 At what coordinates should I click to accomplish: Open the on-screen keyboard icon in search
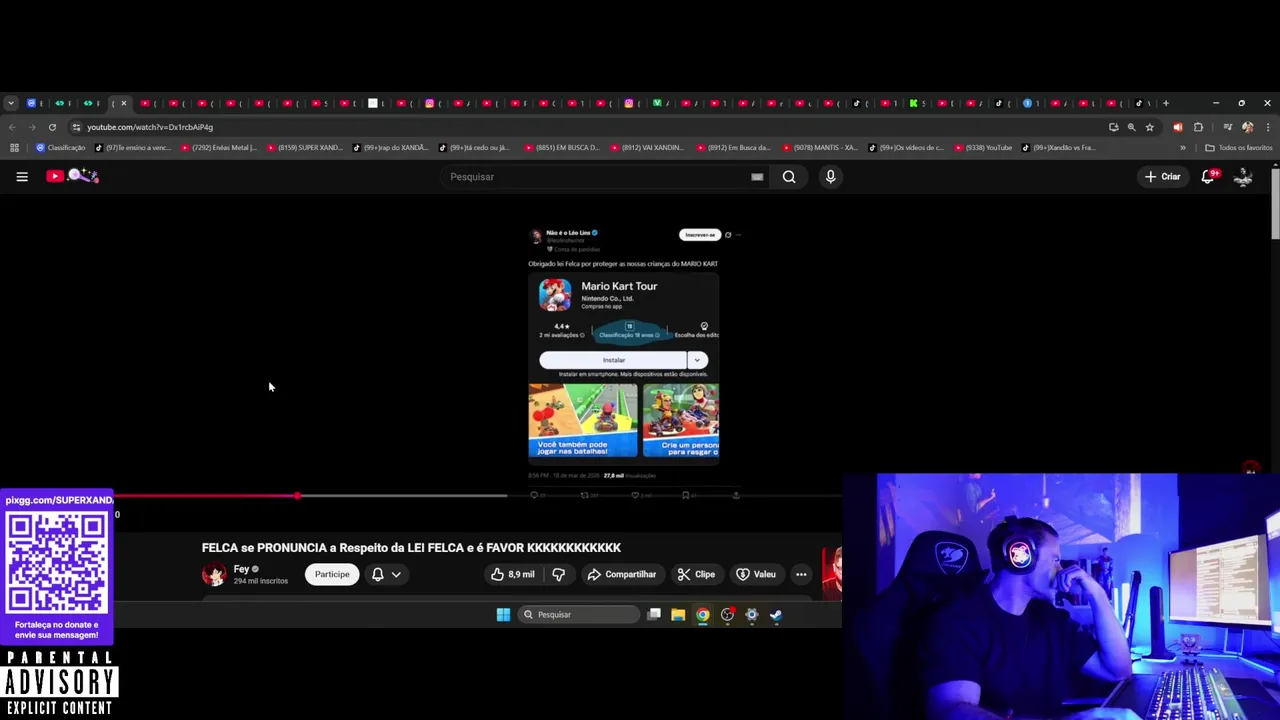[x=757, y=177]
